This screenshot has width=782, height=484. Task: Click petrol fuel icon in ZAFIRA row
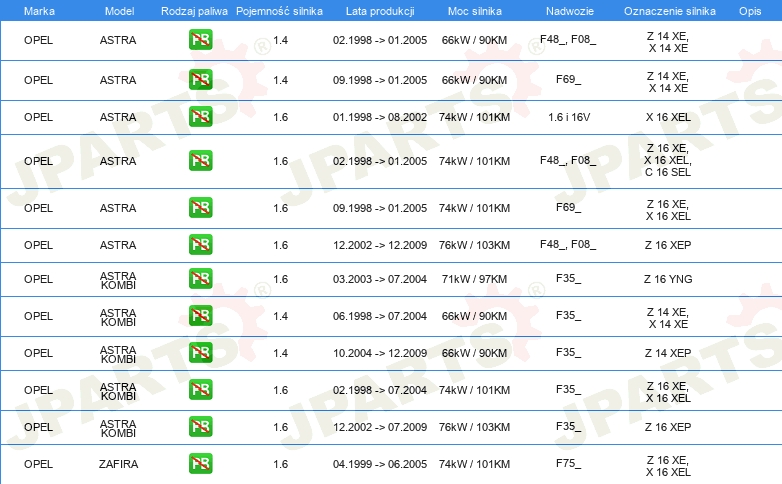coord(200,463)
